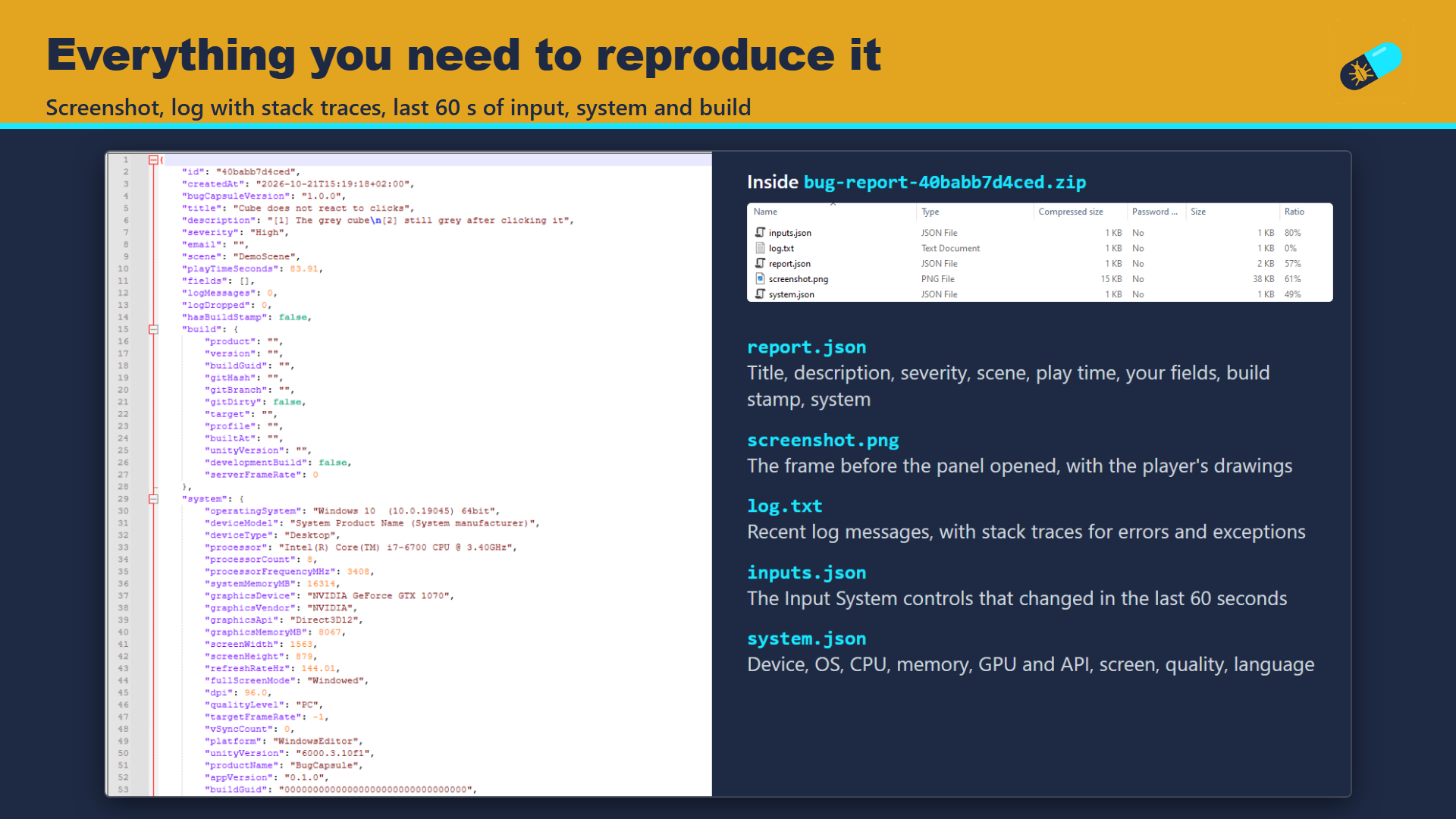Screen dimensions: 1456x819
Task: Collapse the "system" object fold marker
Action: pyautogui.click(x=153, y=499)
